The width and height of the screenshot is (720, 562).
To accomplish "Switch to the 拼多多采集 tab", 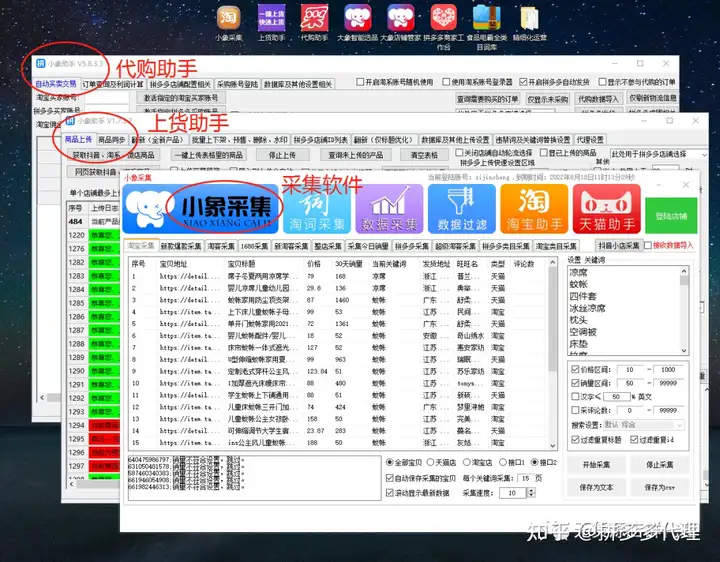I will pos(412,246).
